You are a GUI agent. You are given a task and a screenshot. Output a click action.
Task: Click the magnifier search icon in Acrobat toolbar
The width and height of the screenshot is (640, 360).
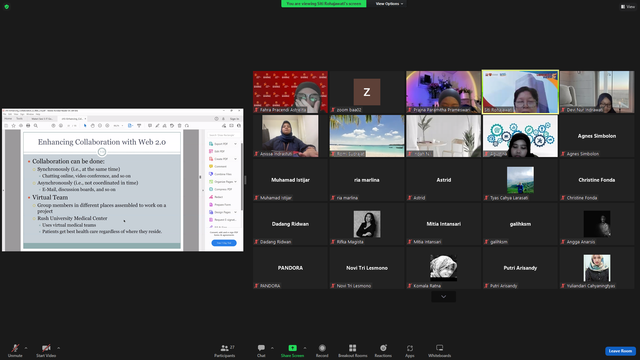36,126
